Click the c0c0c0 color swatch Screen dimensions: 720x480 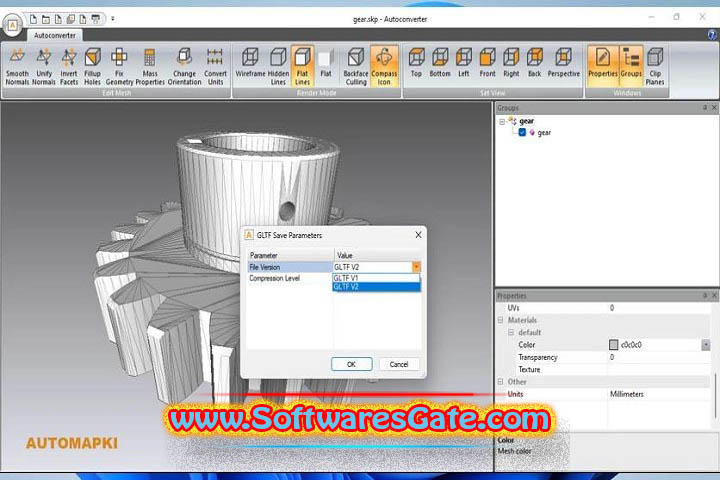pos(613,344)
